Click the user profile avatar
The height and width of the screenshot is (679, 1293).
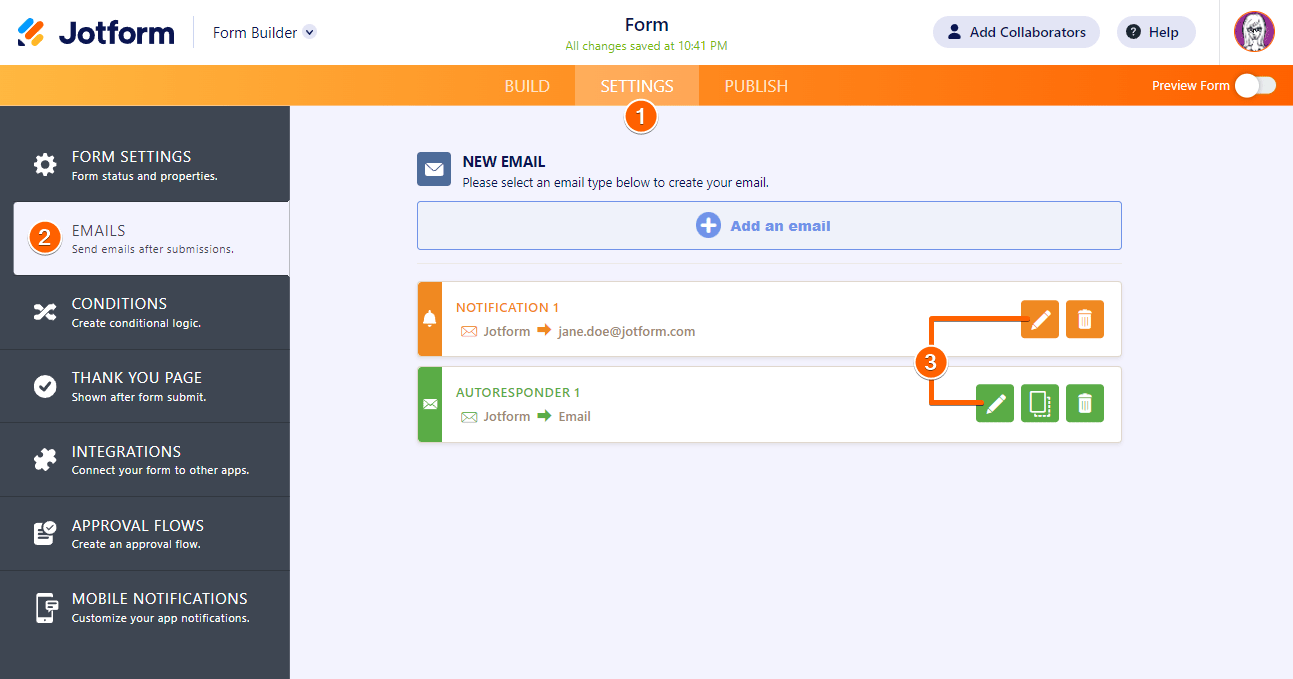1254,32
